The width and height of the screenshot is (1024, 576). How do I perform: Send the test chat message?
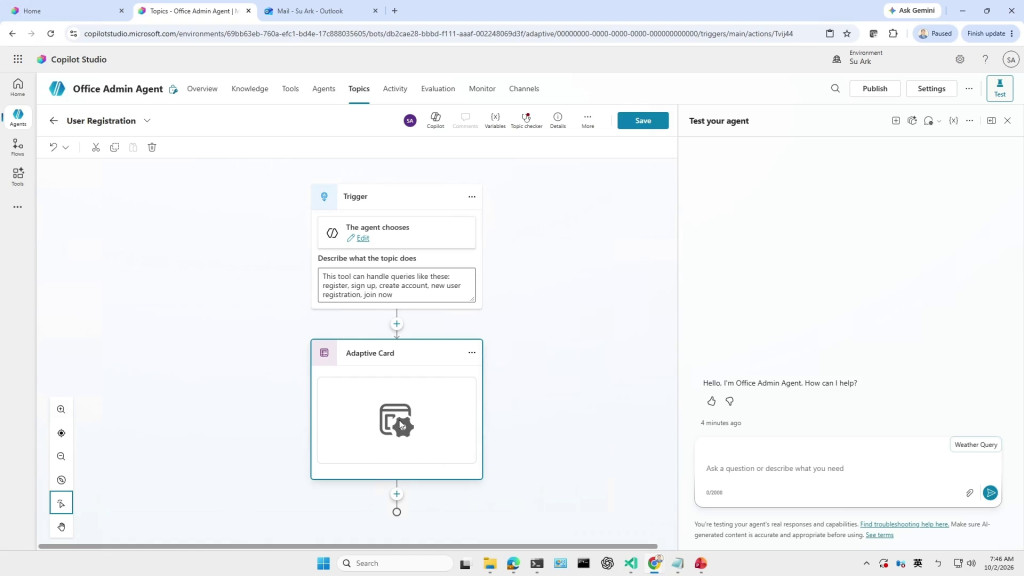point(990,493)
